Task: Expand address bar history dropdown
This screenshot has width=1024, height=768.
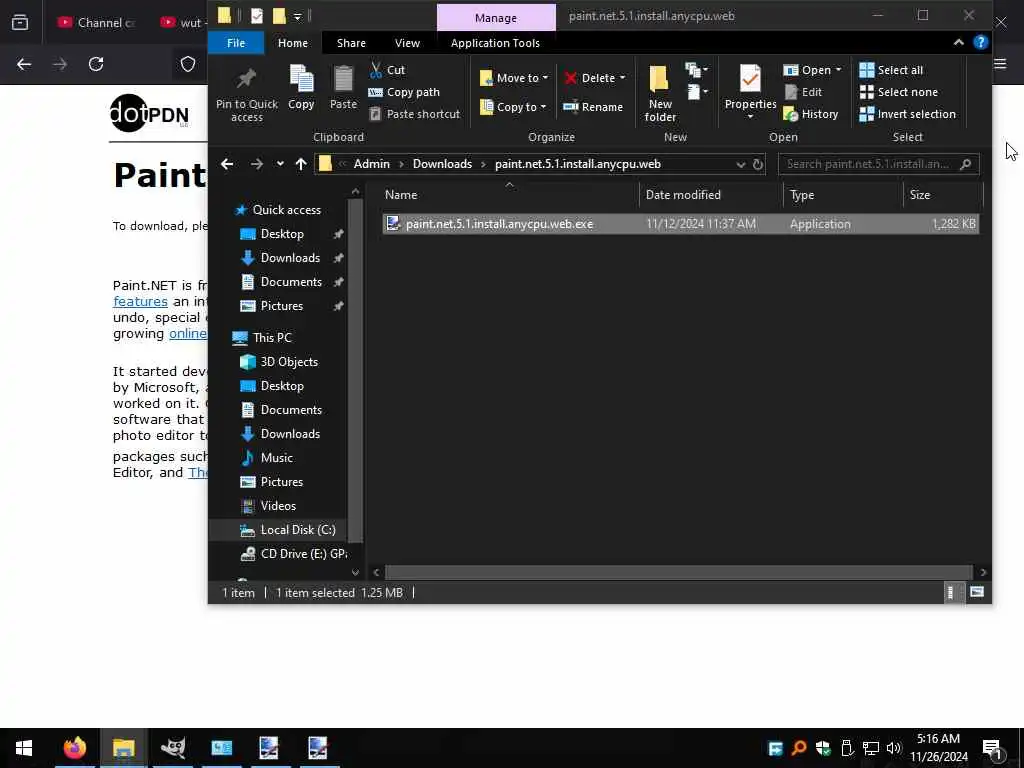Action: 740,165
